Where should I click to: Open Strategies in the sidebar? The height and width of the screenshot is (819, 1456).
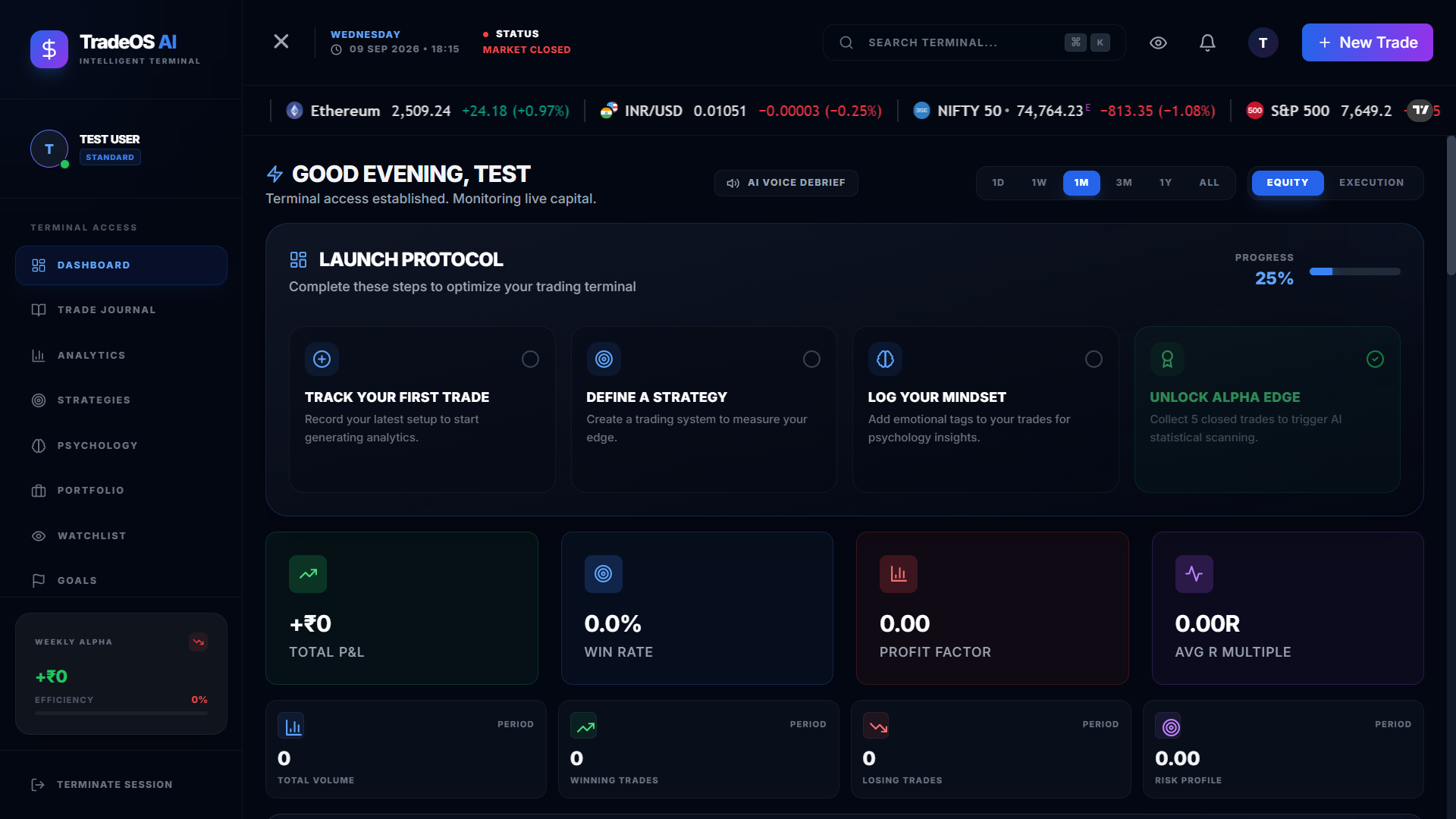(121, 400)
